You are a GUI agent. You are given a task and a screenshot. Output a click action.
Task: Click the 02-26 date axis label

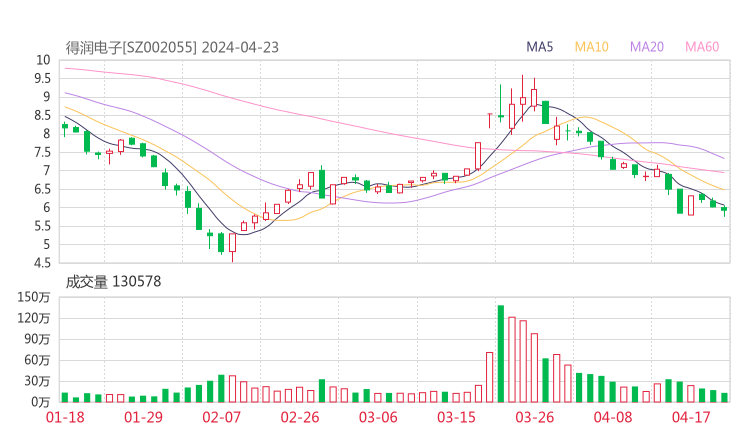300,417
